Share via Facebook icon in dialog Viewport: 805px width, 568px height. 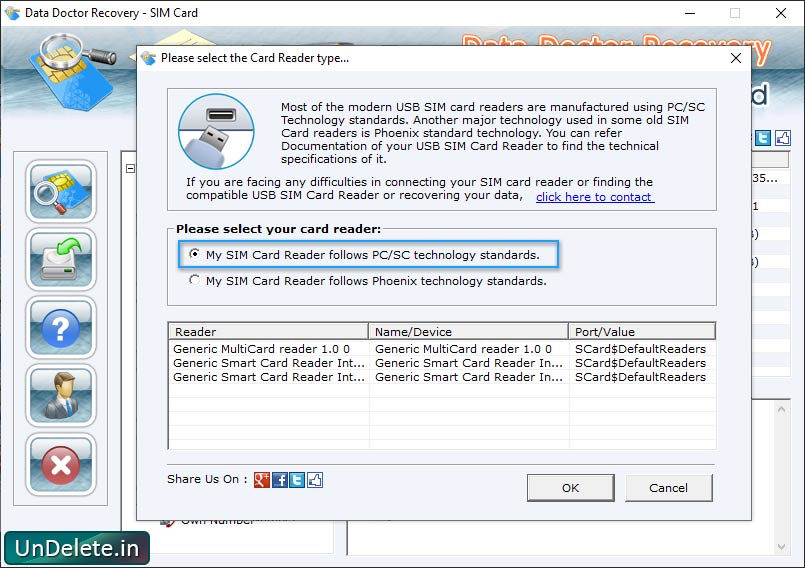pos(280,480)
